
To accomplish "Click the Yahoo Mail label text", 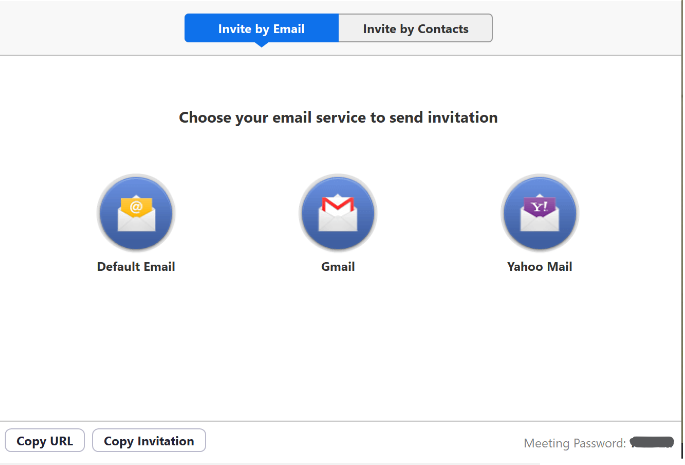I will click(540, 267).
